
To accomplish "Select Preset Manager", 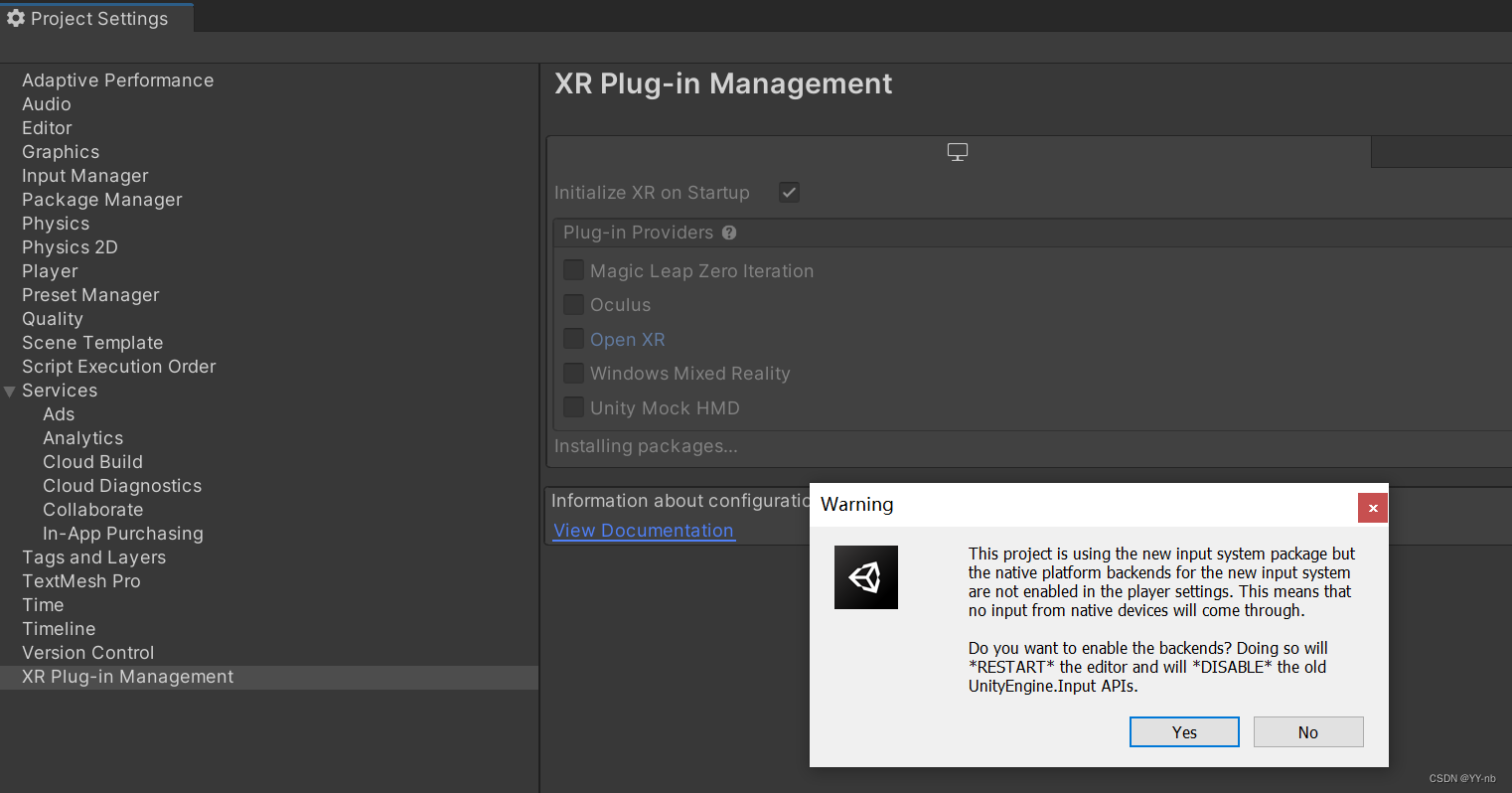I will point(90,295).
